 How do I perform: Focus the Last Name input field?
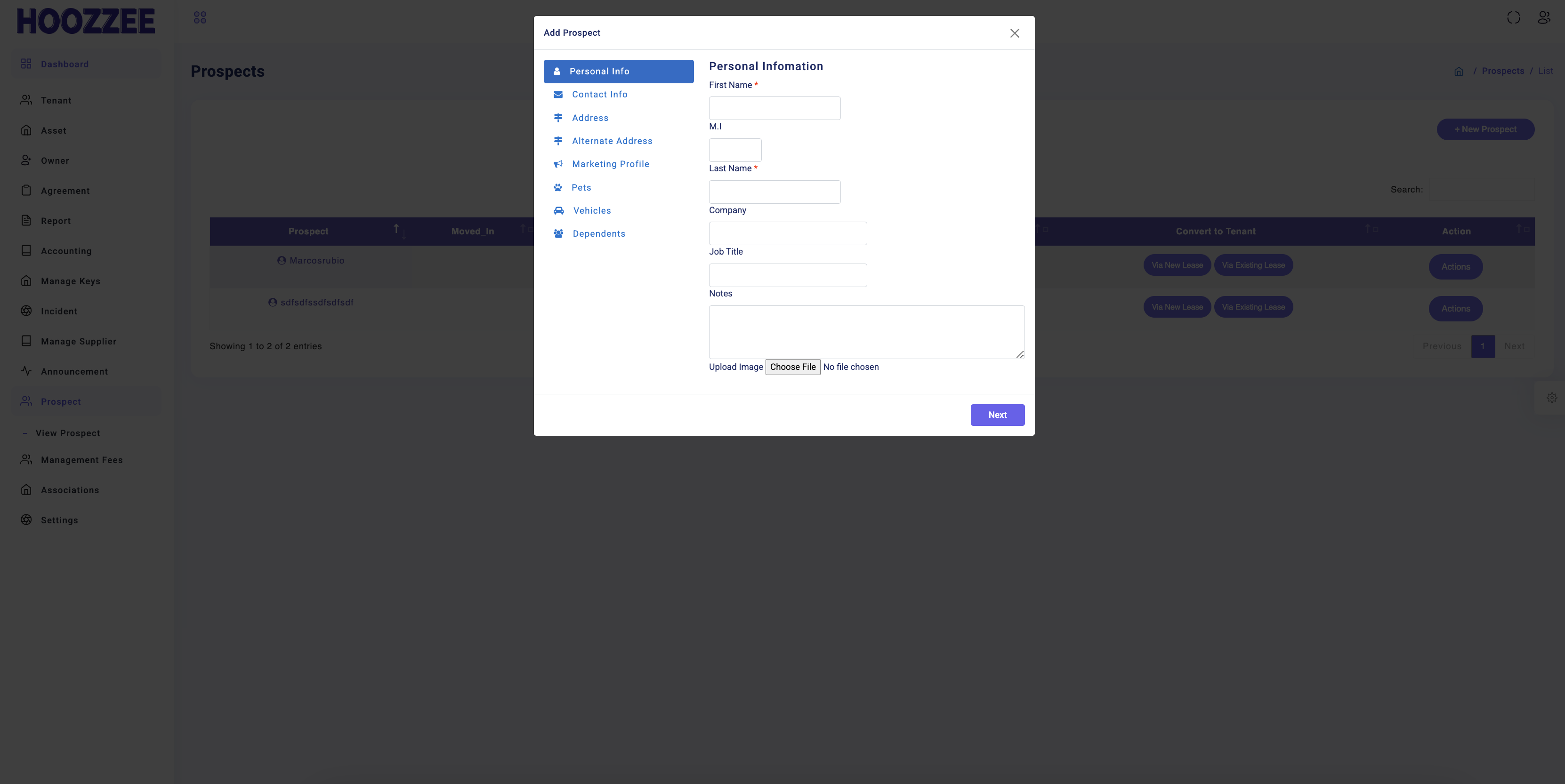tap(774, 192)
